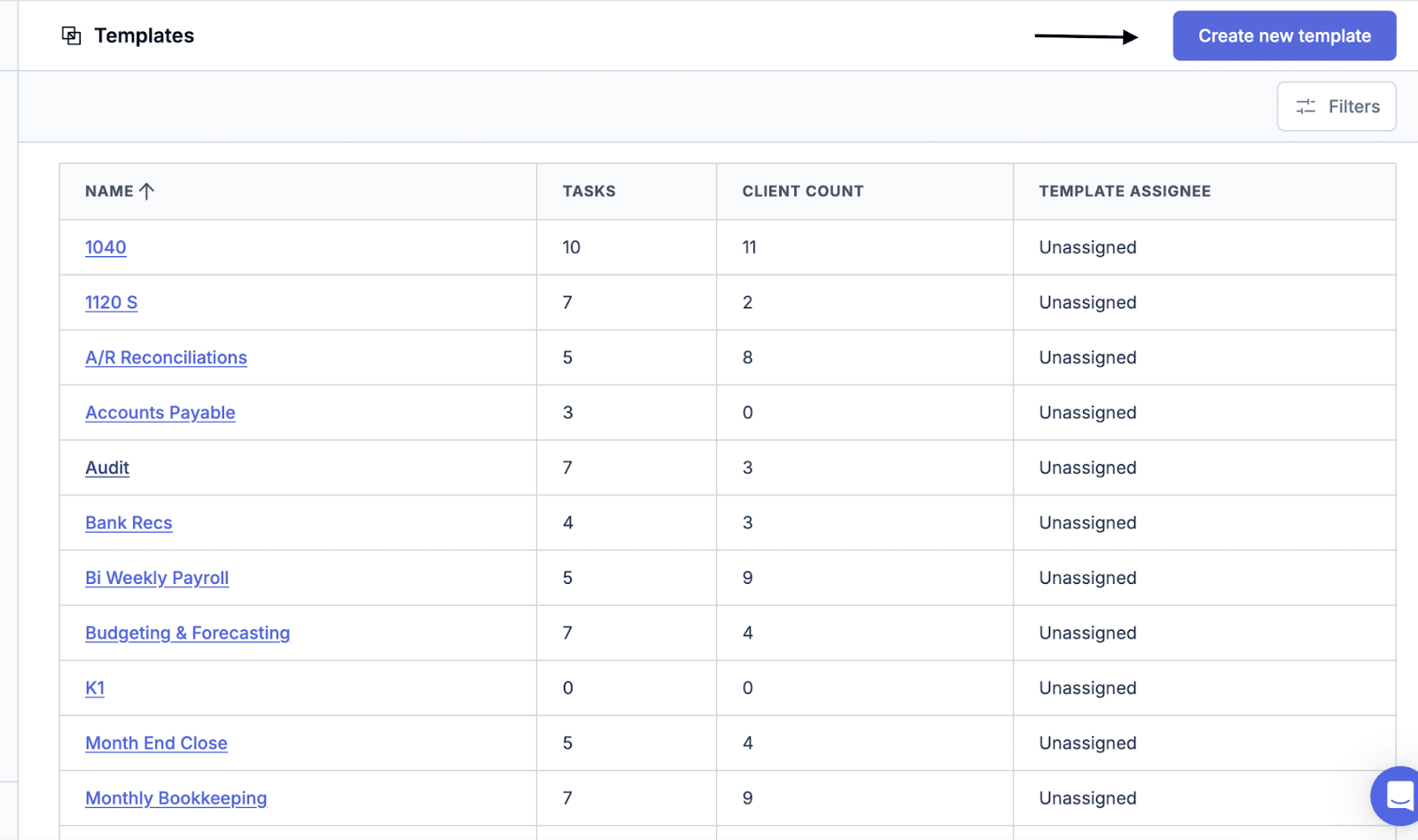Select the Bi Weekly Payroll template

pos(157,578)
